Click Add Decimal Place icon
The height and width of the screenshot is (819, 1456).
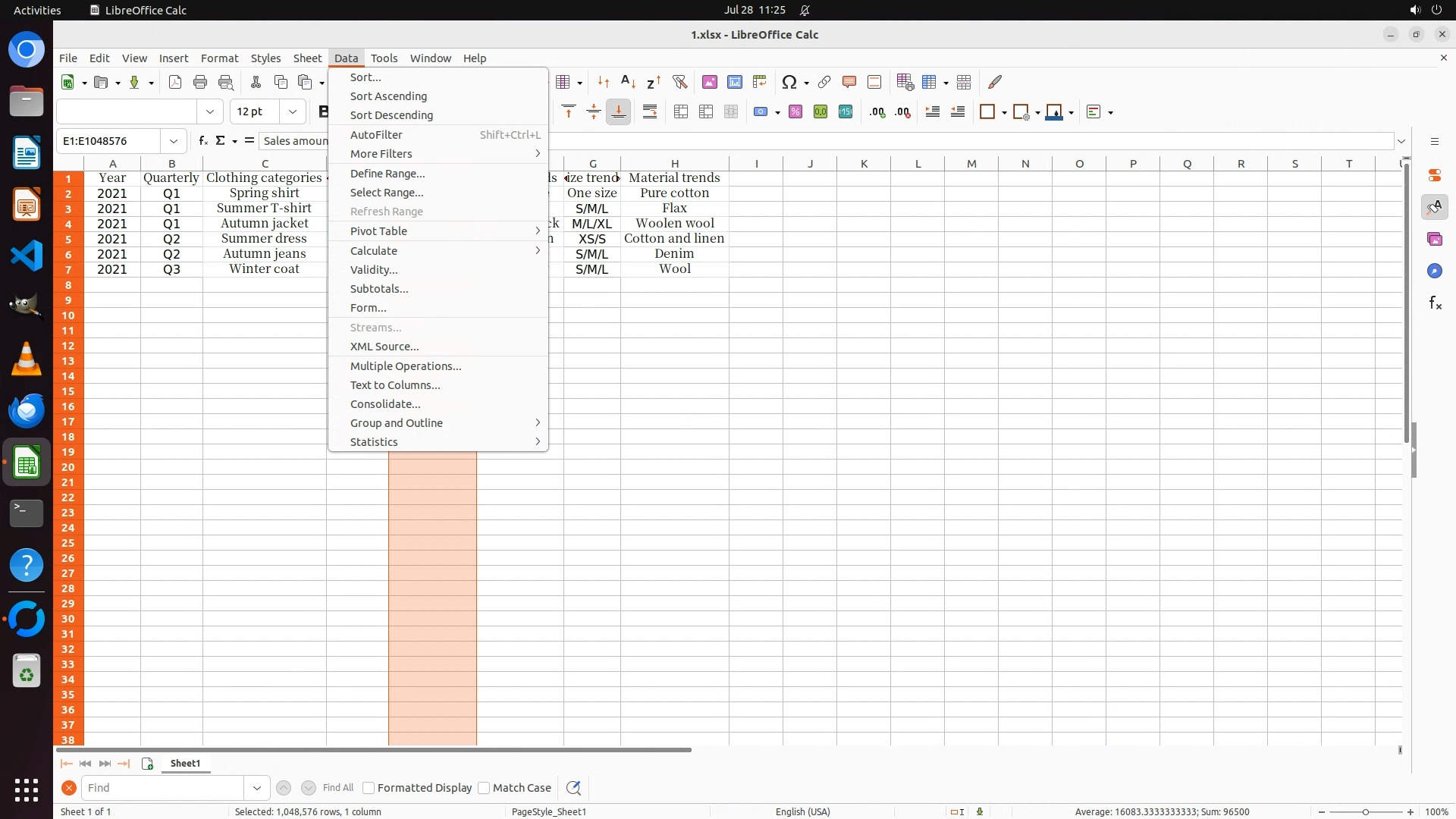tap(877, 112)
